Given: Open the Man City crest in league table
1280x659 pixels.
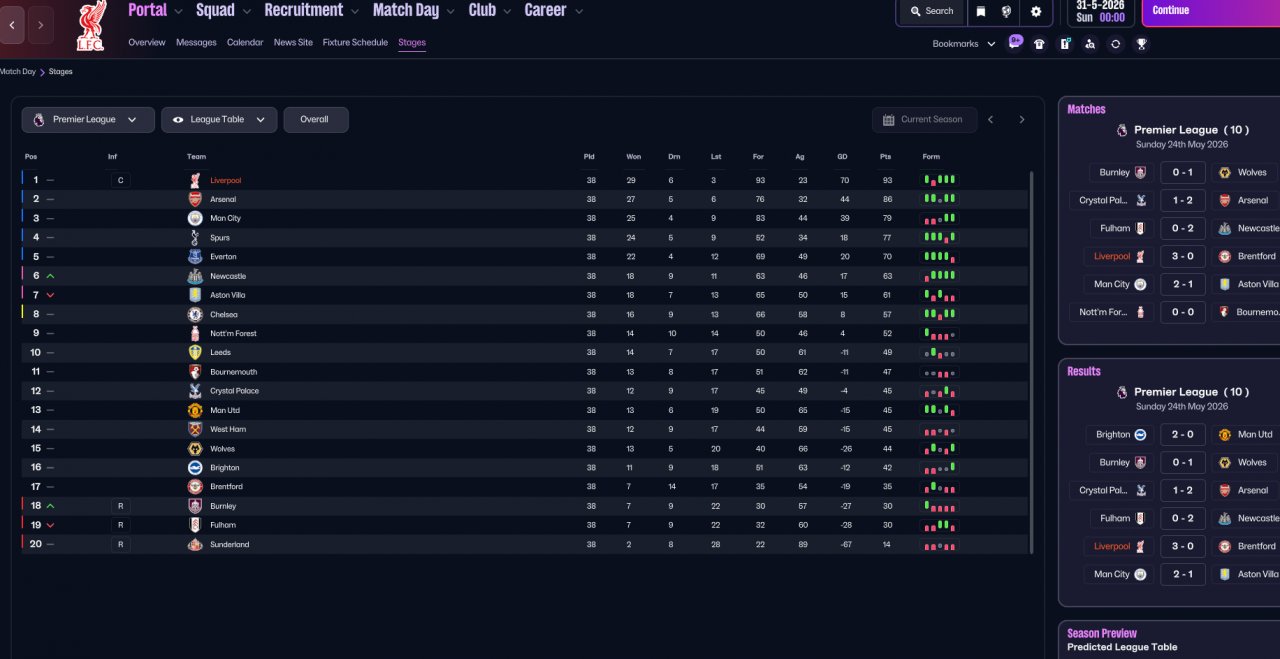Looking at the screenshot, I should click(195, 218).
